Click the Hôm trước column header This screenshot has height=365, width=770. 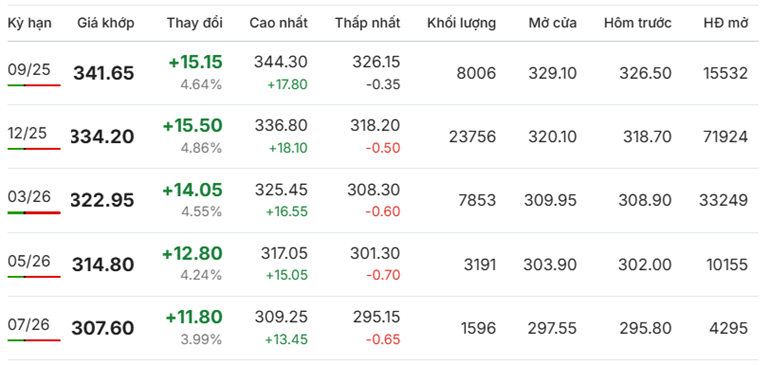638,23
